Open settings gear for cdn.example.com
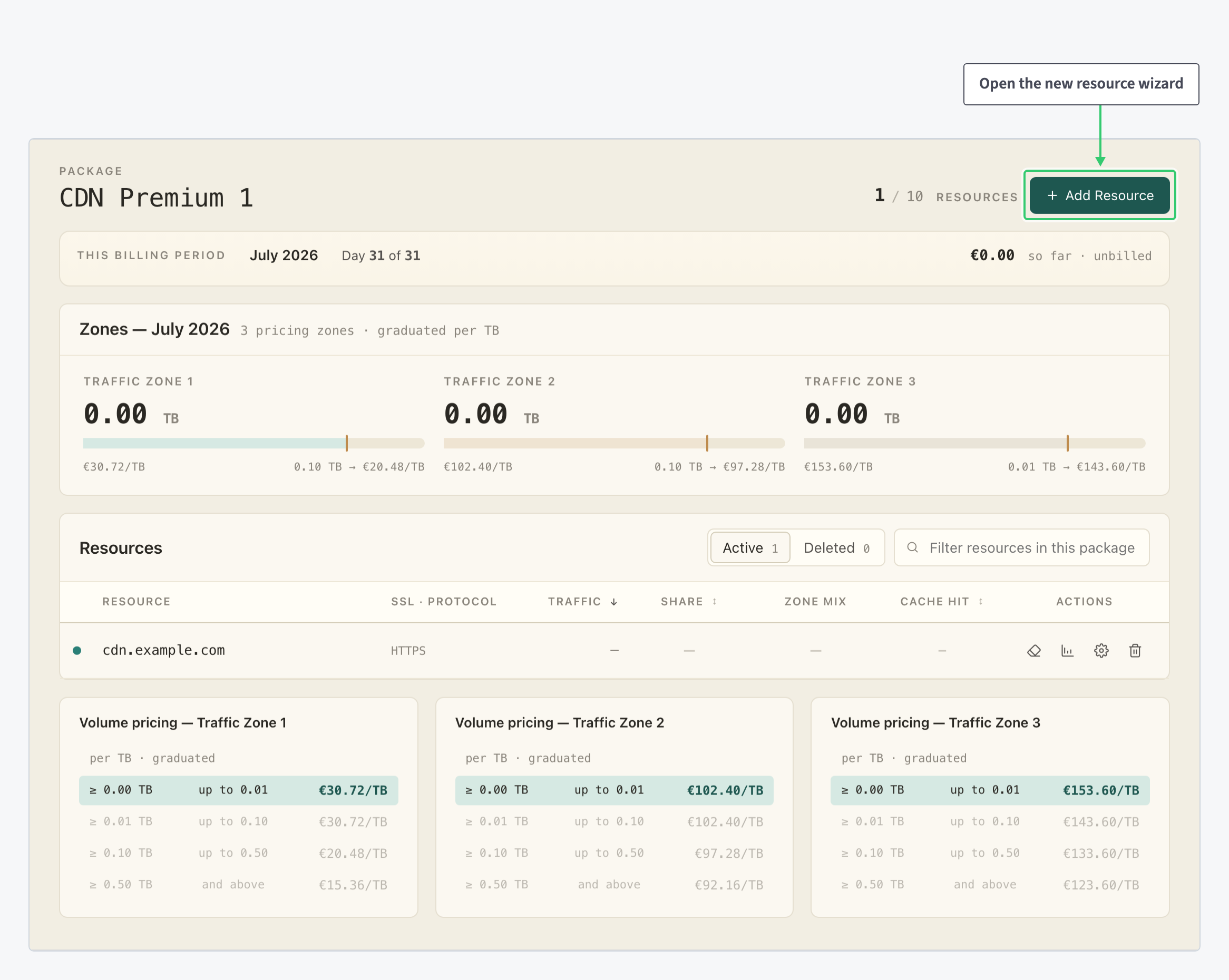 point(1101,651)
